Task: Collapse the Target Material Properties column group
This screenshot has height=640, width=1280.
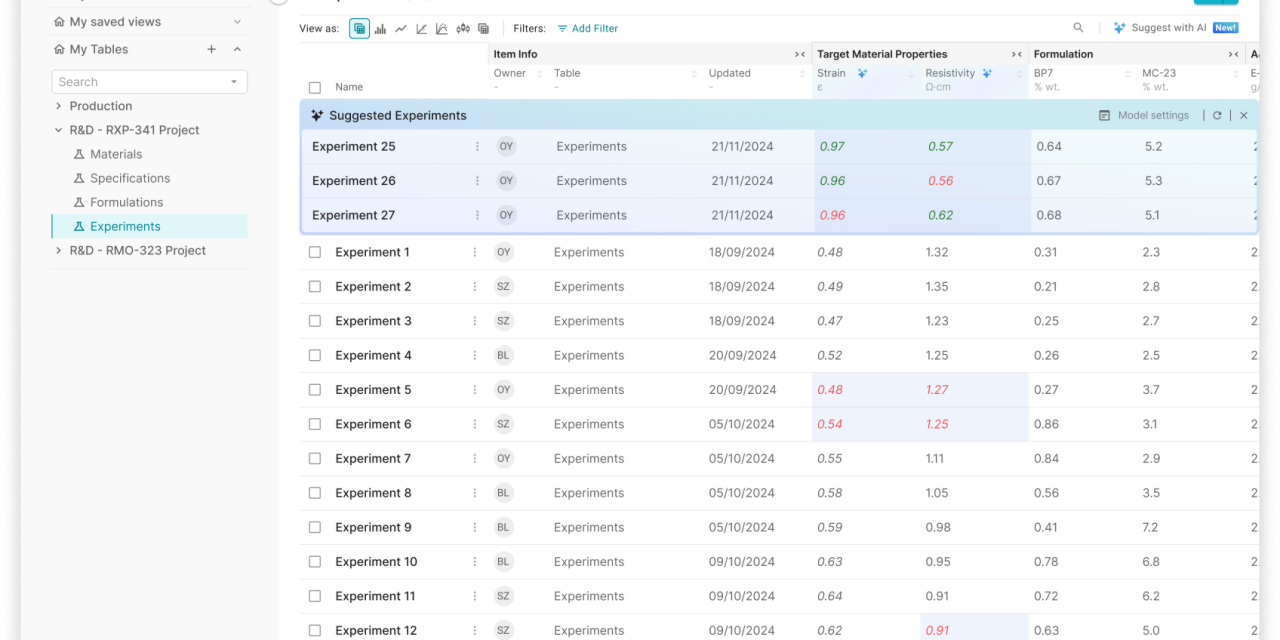Action: [x=1017, y=54]
